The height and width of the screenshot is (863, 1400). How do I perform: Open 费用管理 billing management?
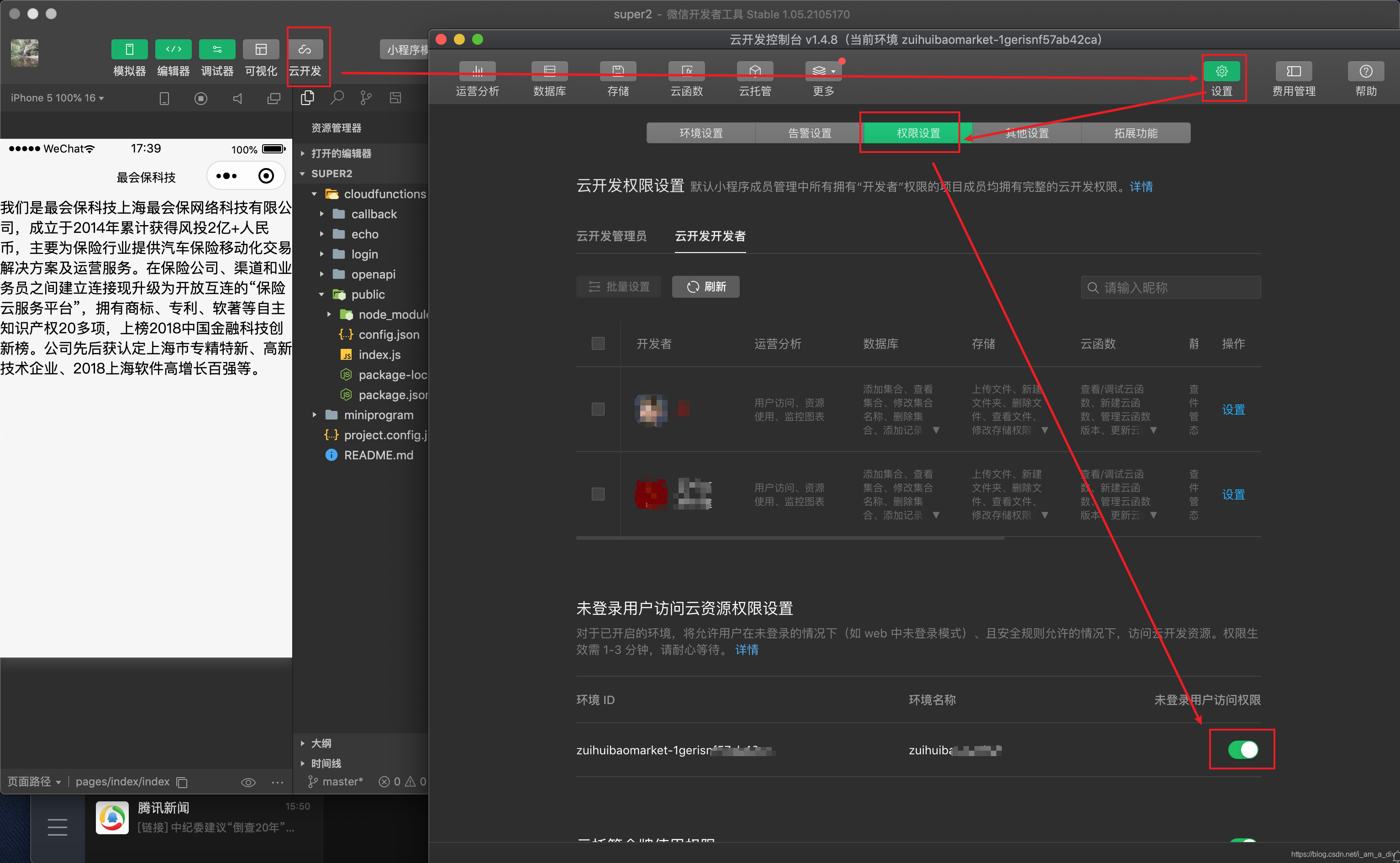[1293, 71]
